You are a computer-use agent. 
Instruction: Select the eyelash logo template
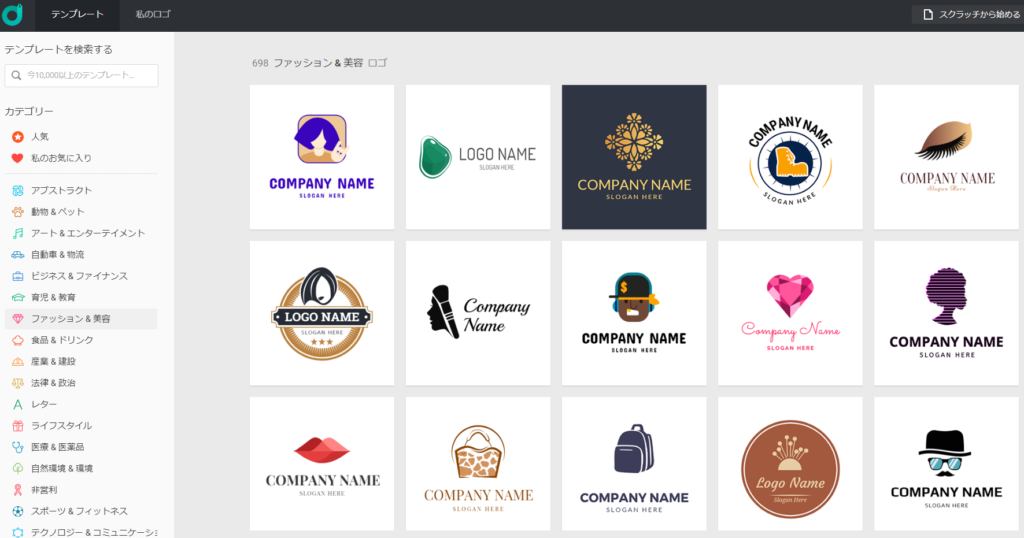click(946, 157)
